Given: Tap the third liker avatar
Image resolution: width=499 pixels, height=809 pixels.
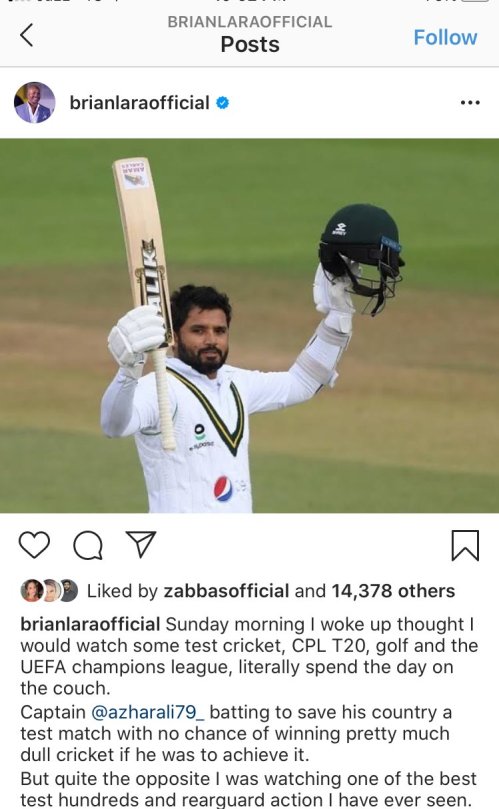Looking at the screenshot, I should tap(68, 591).
